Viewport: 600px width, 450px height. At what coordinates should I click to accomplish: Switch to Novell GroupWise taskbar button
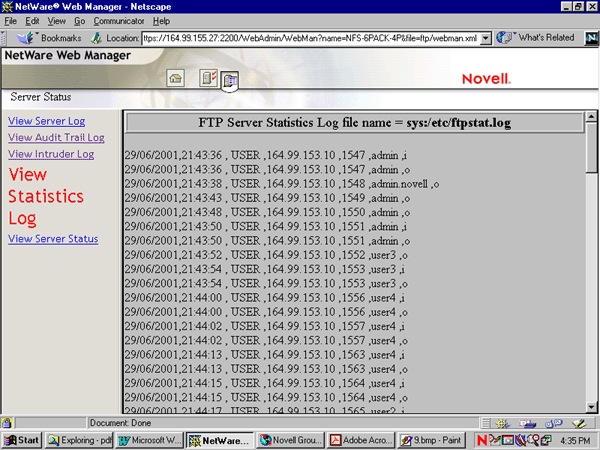click(x=292, y=440)
